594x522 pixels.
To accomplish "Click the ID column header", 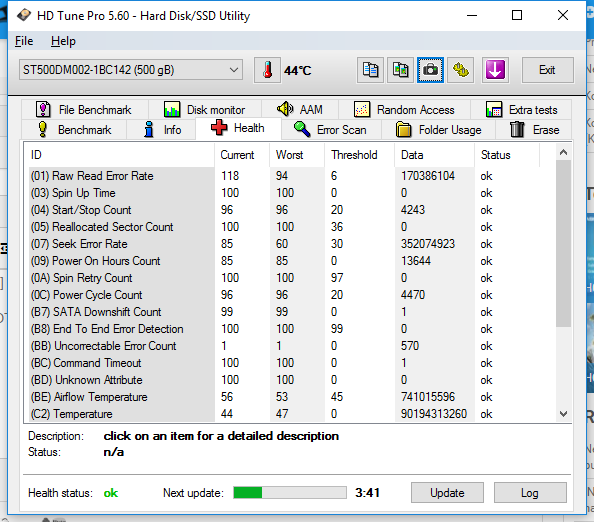I will [x=121, y=155].
